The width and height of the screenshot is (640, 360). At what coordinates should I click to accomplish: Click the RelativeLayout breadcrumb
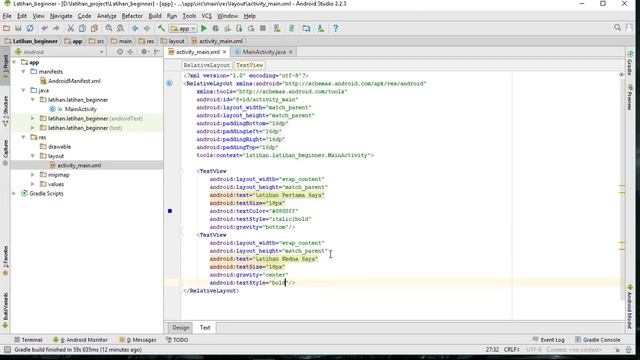tap(207, 65)
